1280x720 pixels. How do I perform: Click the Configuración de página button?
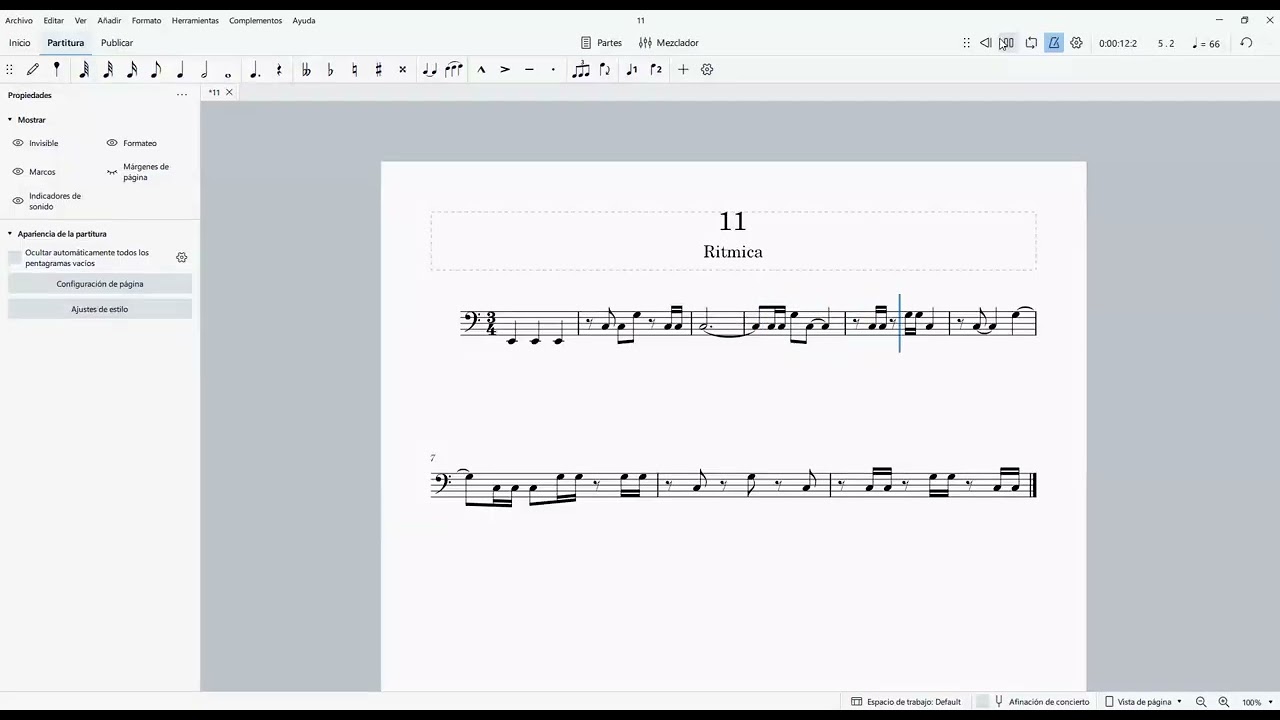tap(100, 284)
